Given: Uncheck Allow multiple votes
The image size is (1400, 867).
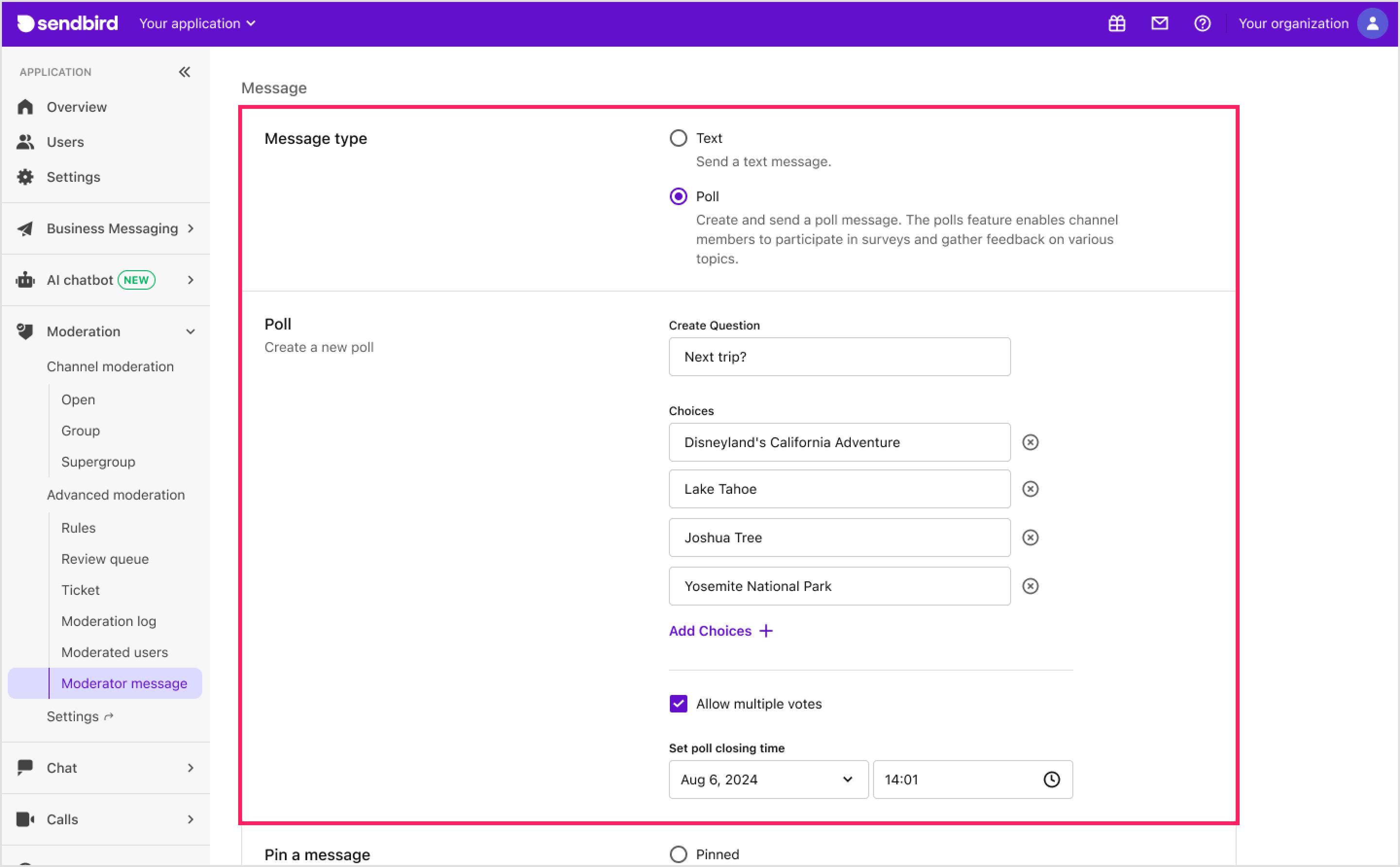Looking at the screenshot, I should point(678,704).
